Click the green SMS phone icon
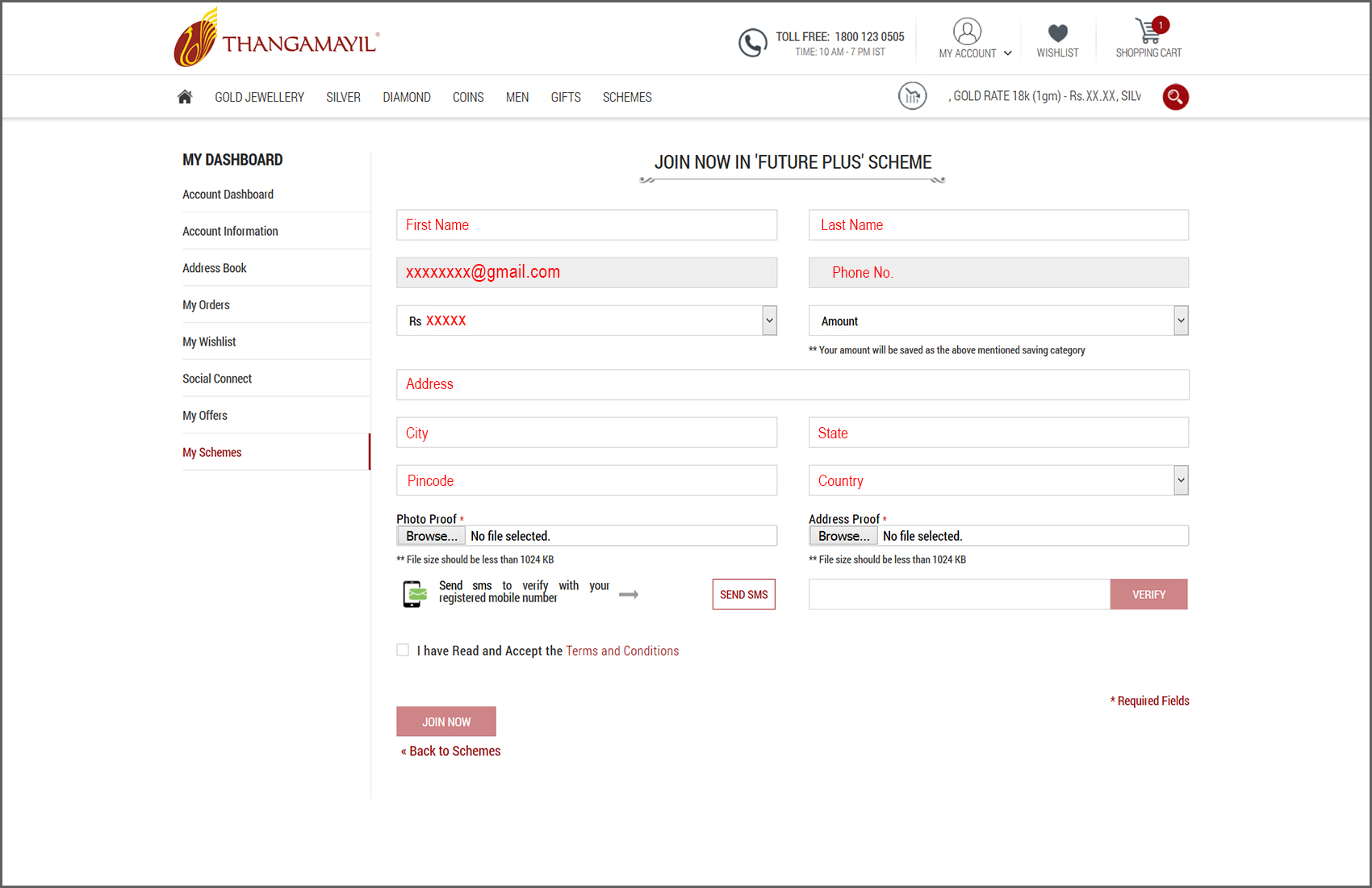This screenshot has width=1372, height=888. click(x=414, y=593)
